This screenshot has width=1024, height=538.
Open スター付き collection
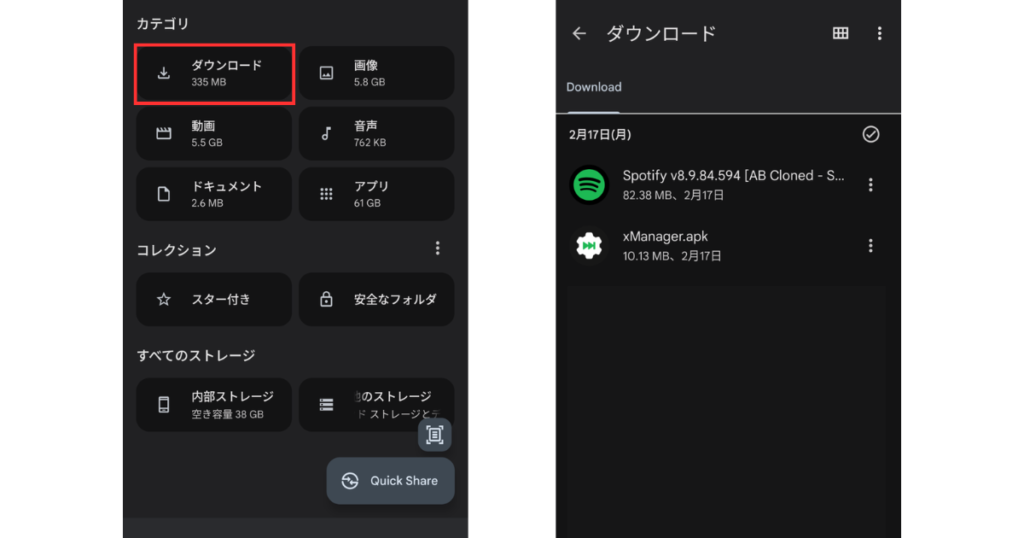pyautogui.click(x=214, y=299)
